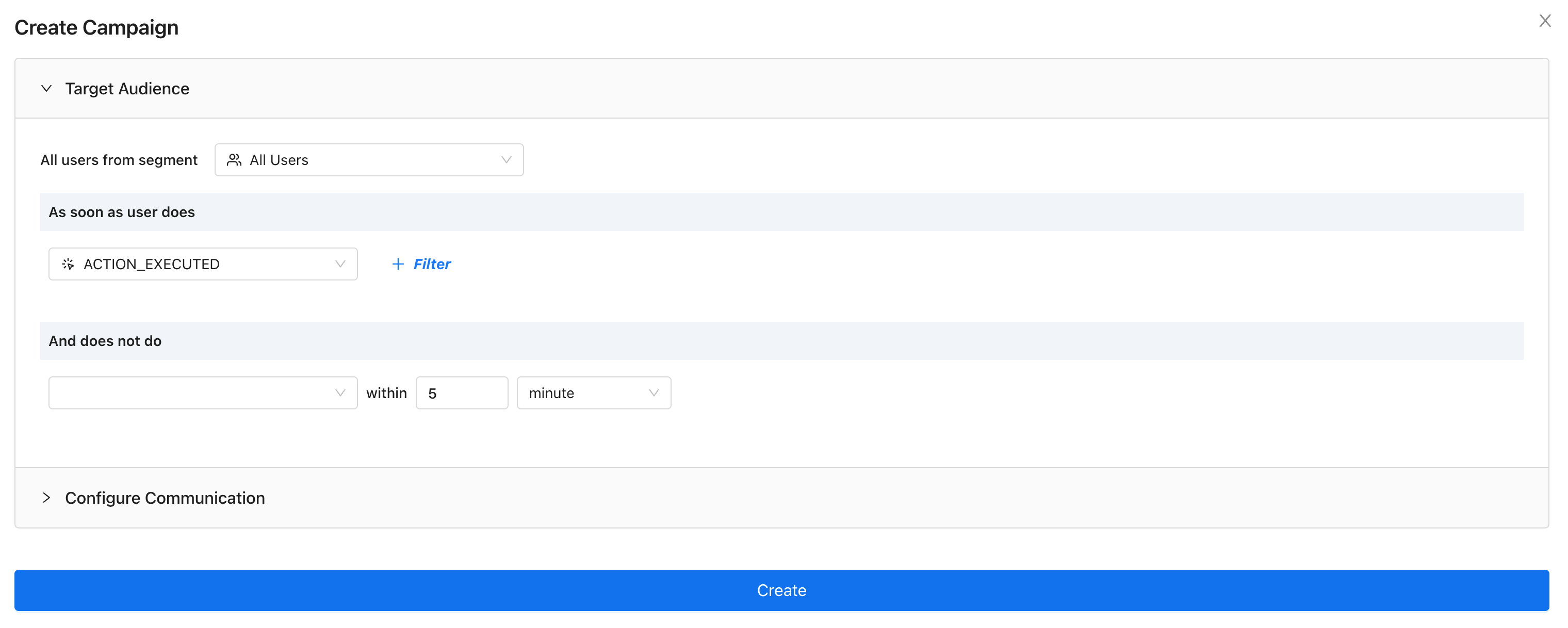Click the users icon in segment selector
This screenshot has height=628, width=1568.
(x=234, y=160)
